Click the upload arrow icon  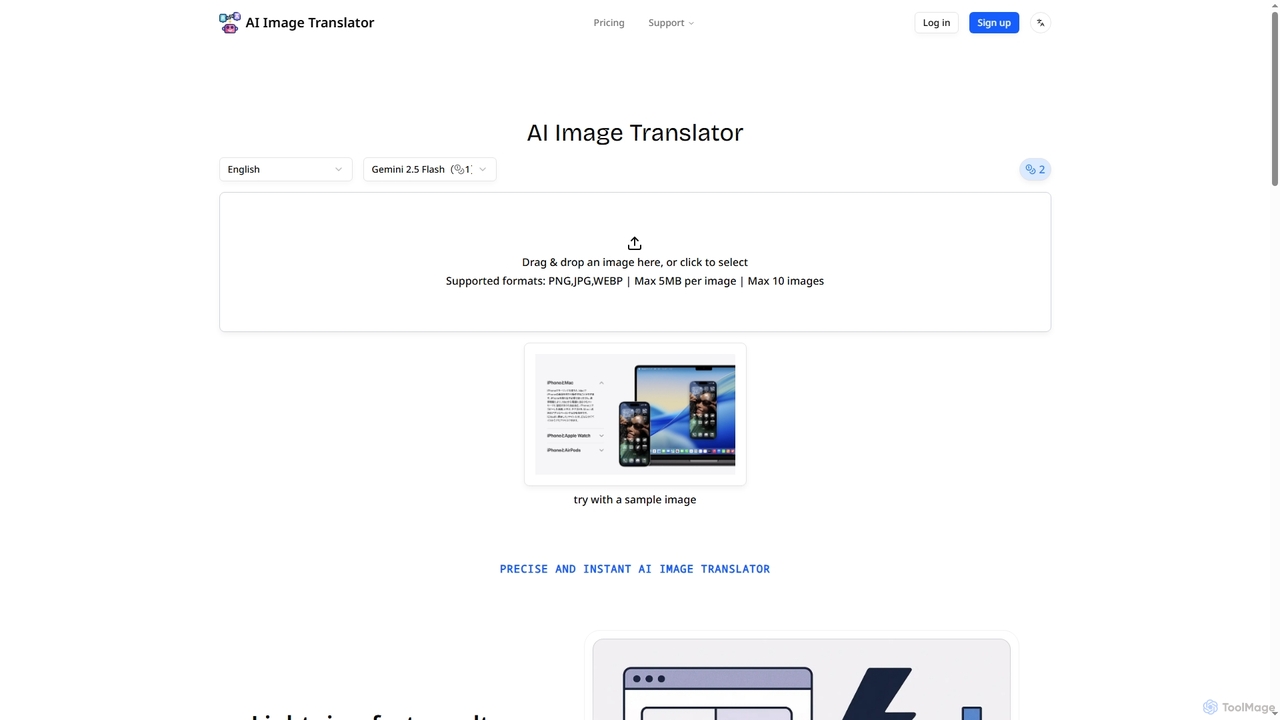(x=635, y=243)
